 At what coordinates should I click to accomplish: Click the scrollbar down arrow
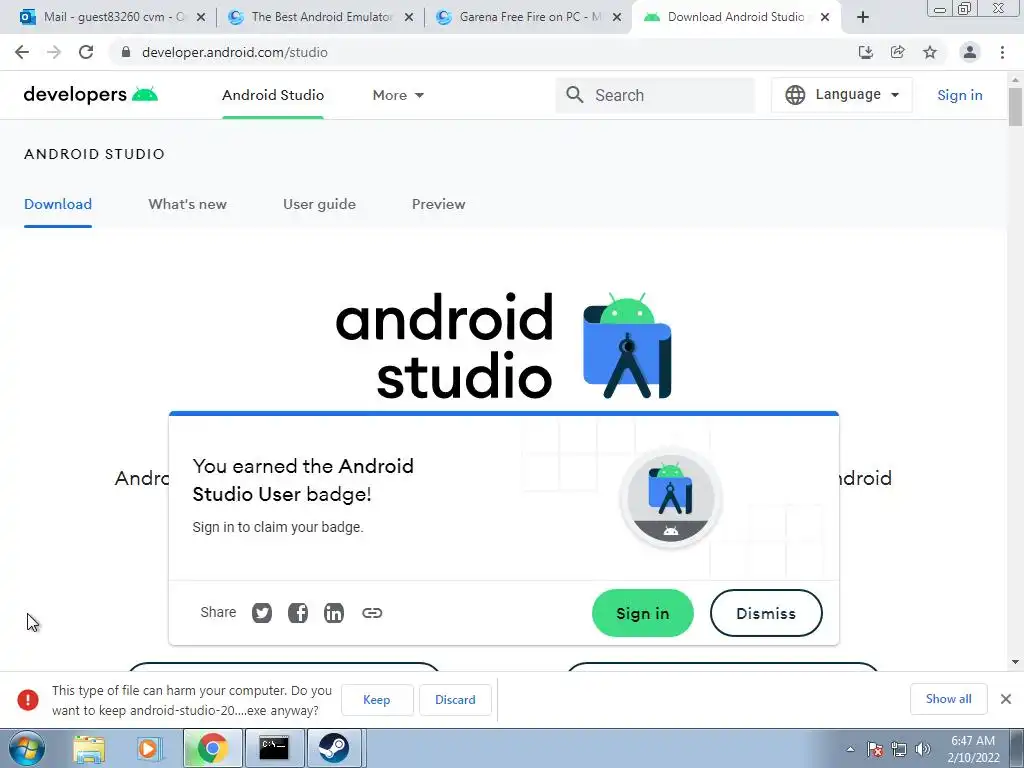[1015, 662]
